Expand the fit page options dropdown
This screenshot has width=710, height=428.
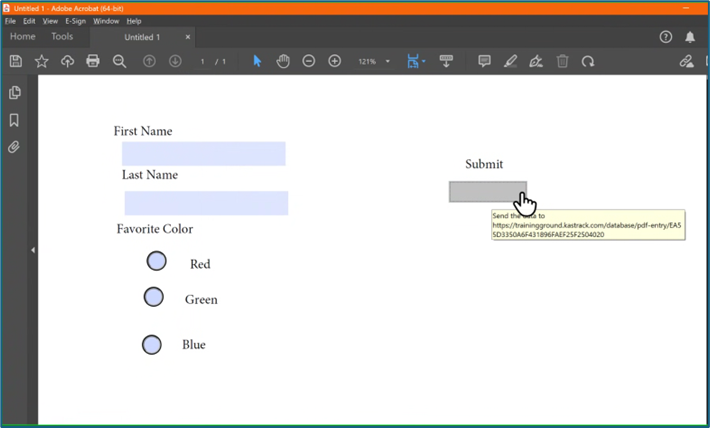click(424, 62)
